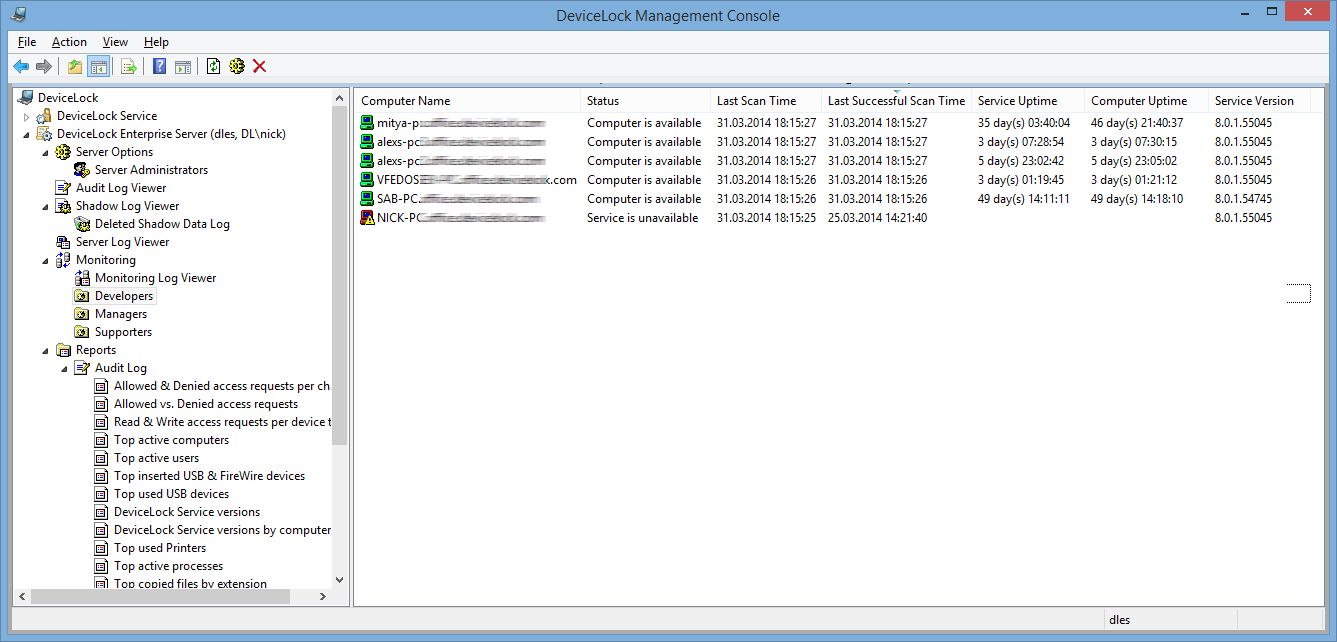Screen dimensions: 1337x642
Task: Click the Audit Log Viewer icon
Action: (63, 188)
